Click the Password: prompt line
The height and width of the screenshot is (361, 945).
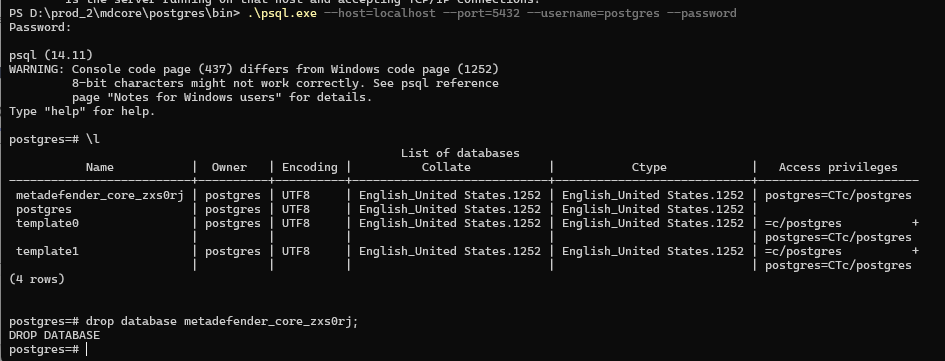(40, 27)
